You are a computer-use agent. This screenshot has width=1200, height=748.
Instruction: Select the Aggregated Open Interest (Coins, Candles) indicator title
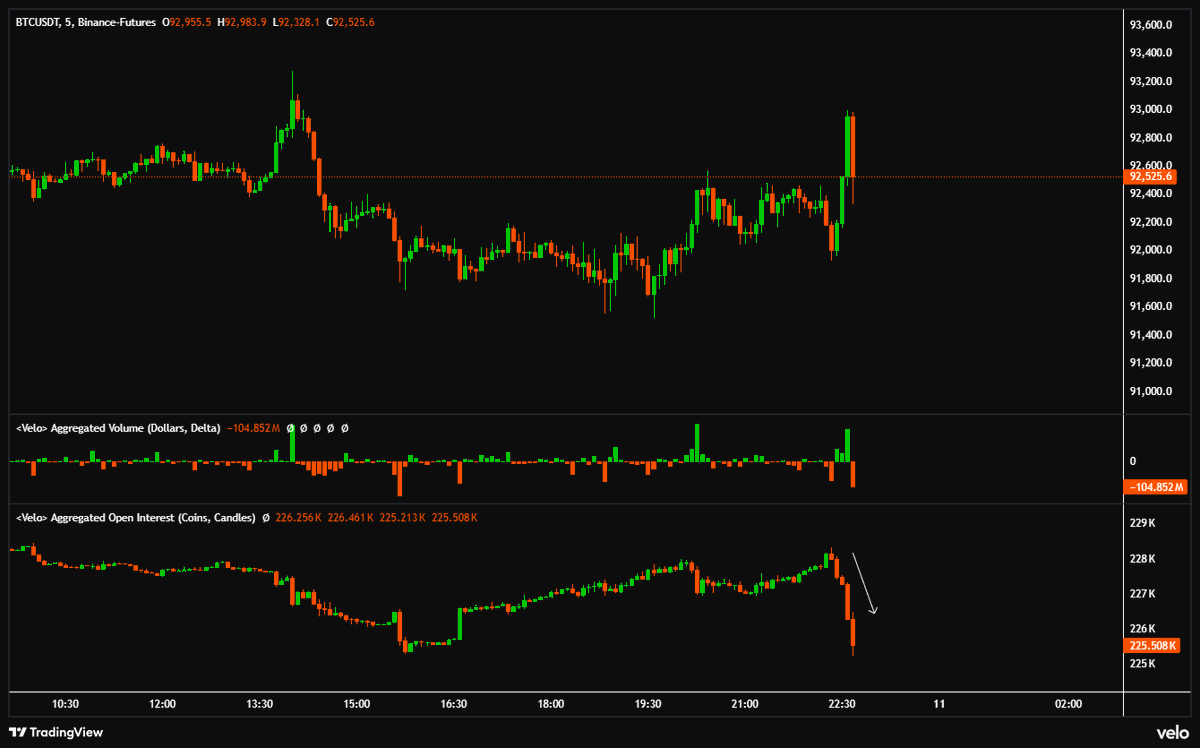point(136,518)
